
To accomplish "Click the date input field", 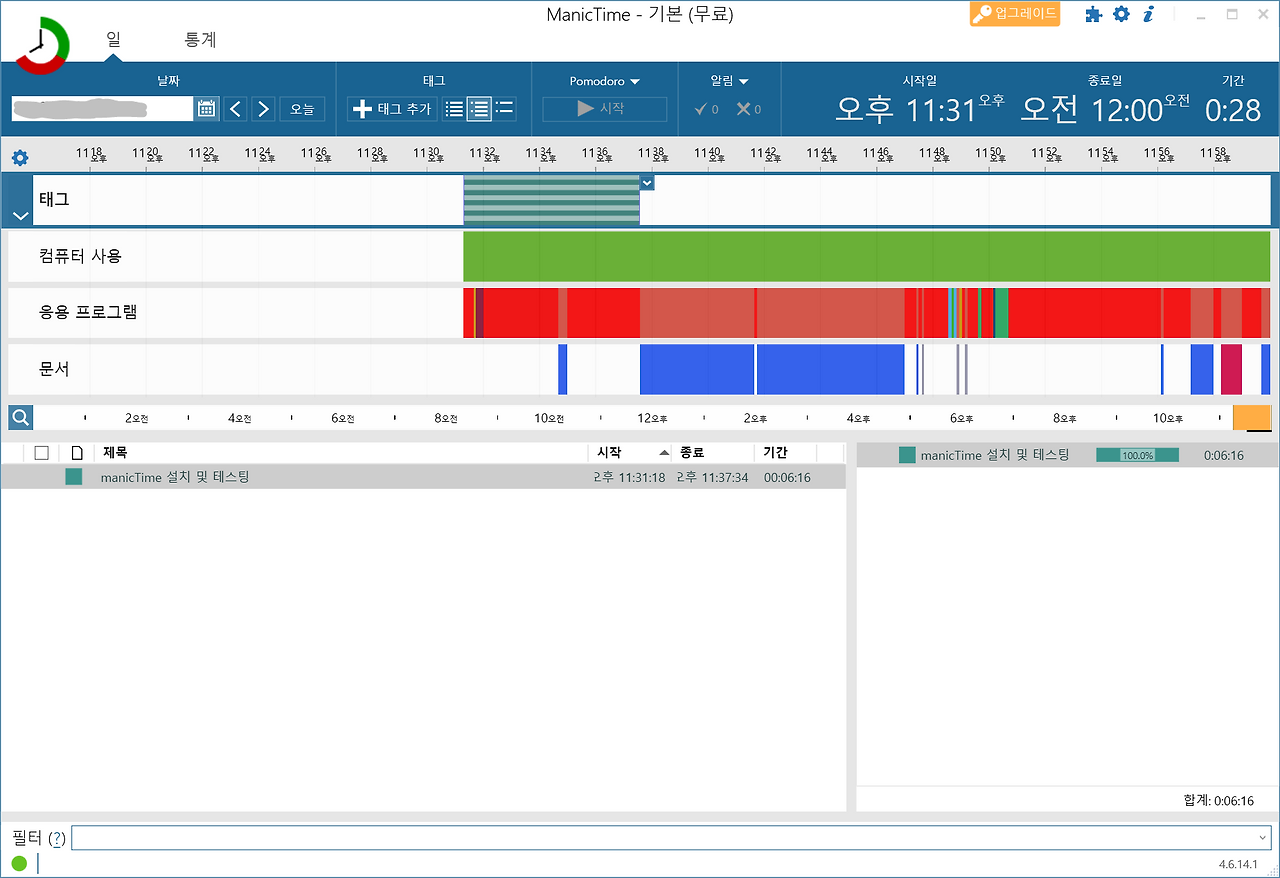I will point(102,109).
